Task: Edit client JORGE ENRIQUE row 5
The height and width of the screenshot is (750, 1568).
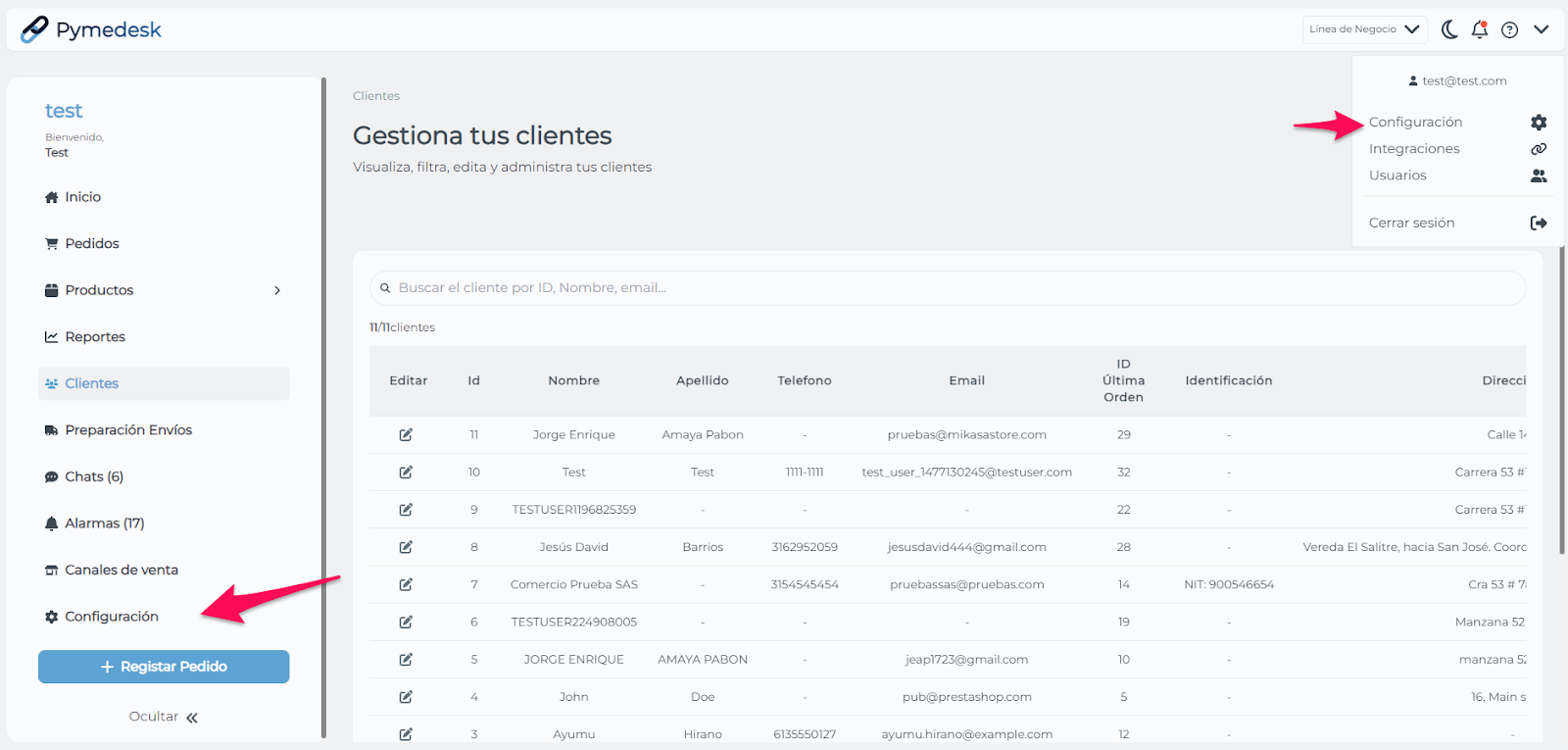Action: pyautogui.click(x=406, y=659)
